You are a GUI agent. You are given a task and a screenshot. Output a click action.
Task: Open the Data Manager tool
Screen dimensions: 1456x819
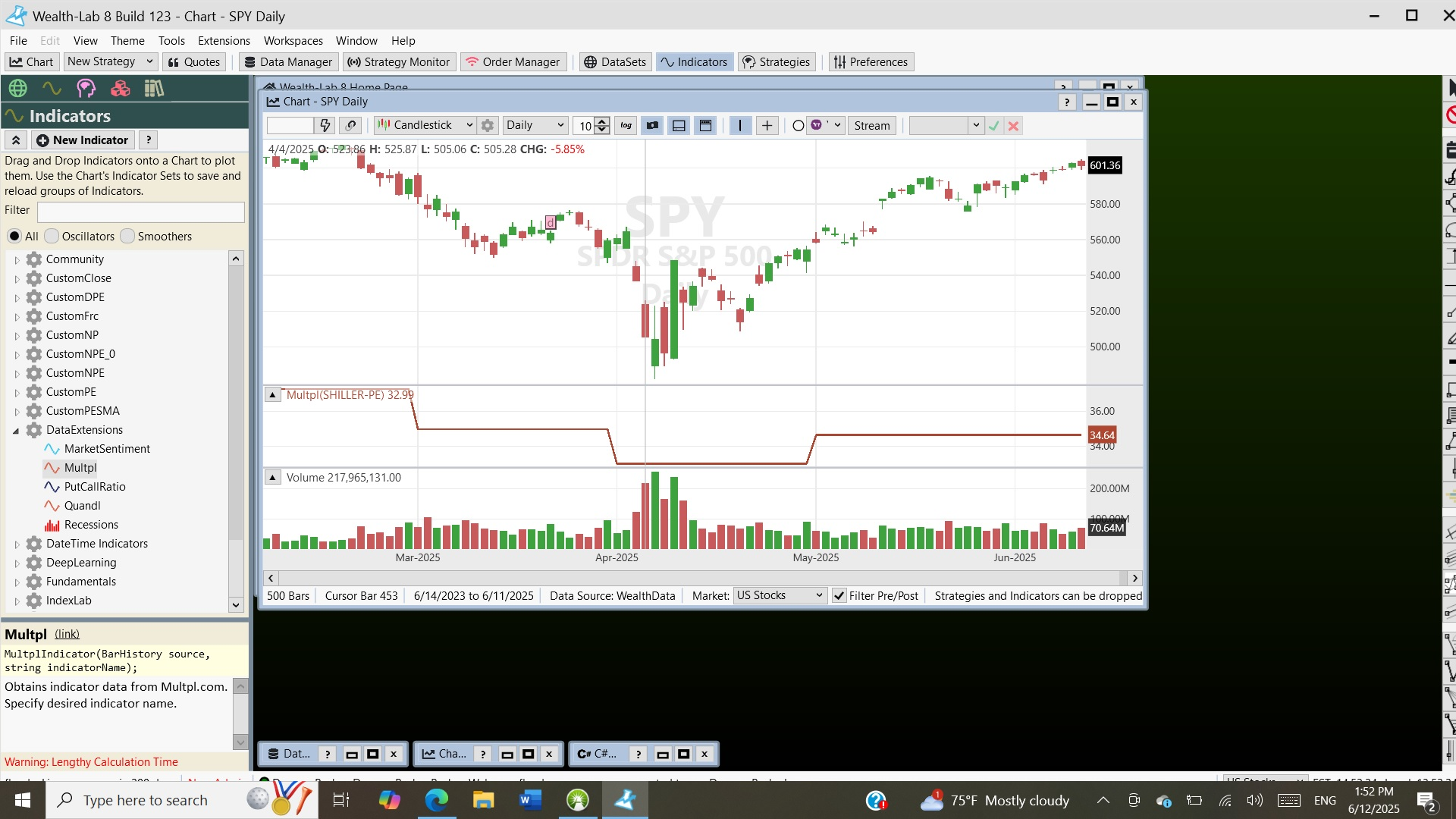pyautogui.click(x=288, y=62)
